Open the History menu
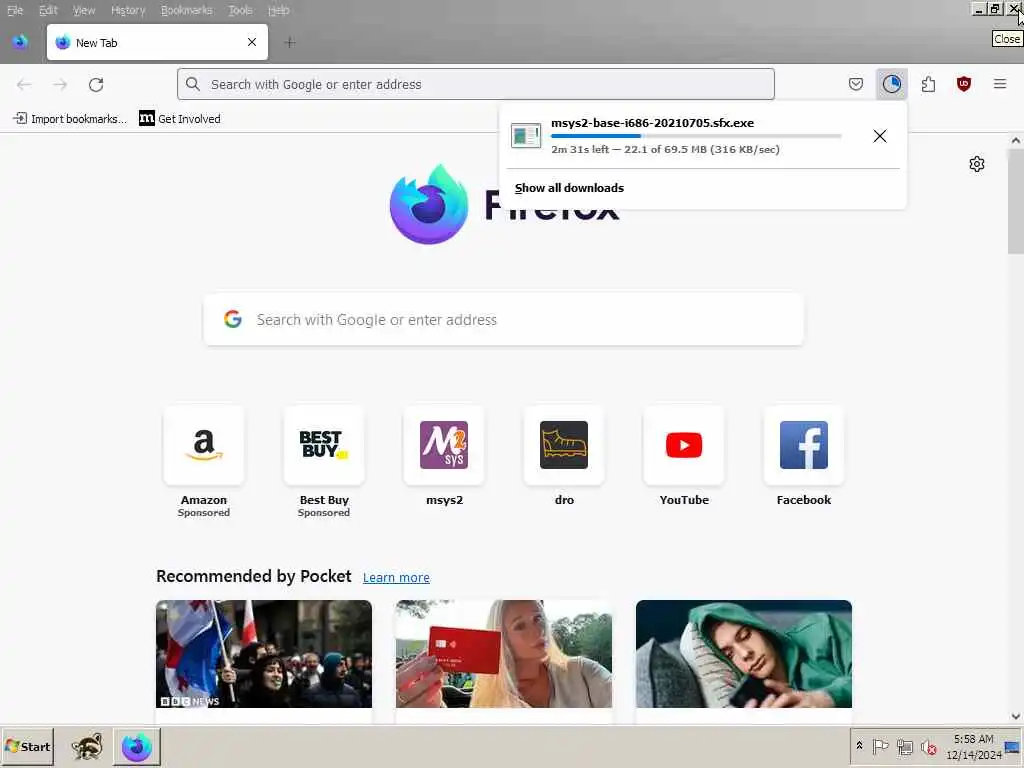 (x=128, y=10)
